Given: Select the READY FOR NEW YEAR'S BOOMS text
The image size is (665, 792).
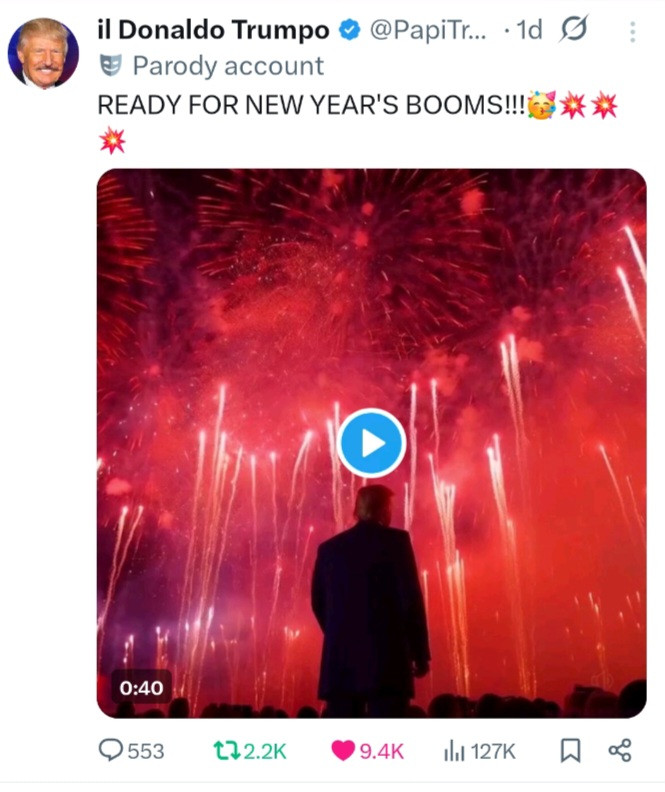Looking at the screenshot, I should tap(311, 106).
